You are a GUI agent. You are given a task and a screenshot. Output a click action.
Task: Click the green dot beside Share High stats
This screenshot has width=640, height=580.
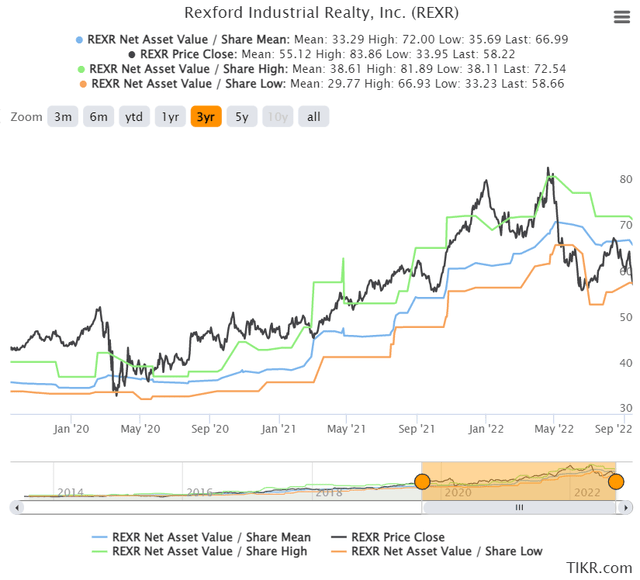(x=80, y=69)
